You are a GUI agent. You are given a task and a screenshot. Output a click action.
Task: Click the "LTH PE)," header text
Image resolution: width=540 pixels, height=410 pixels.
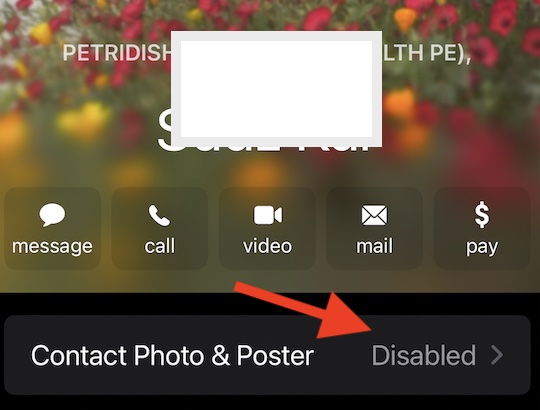tap(426, 53)
